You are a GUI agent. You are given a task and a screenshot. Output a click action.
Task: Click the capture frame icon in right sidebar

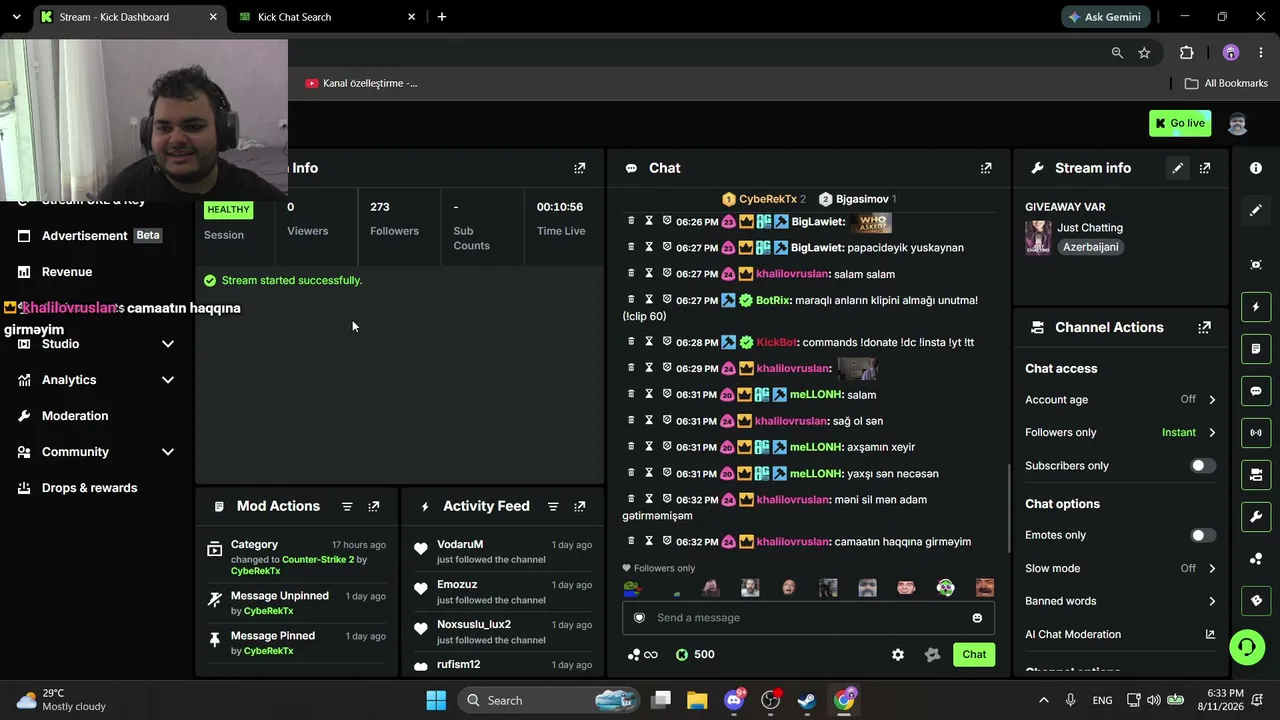click(1256, 265)
